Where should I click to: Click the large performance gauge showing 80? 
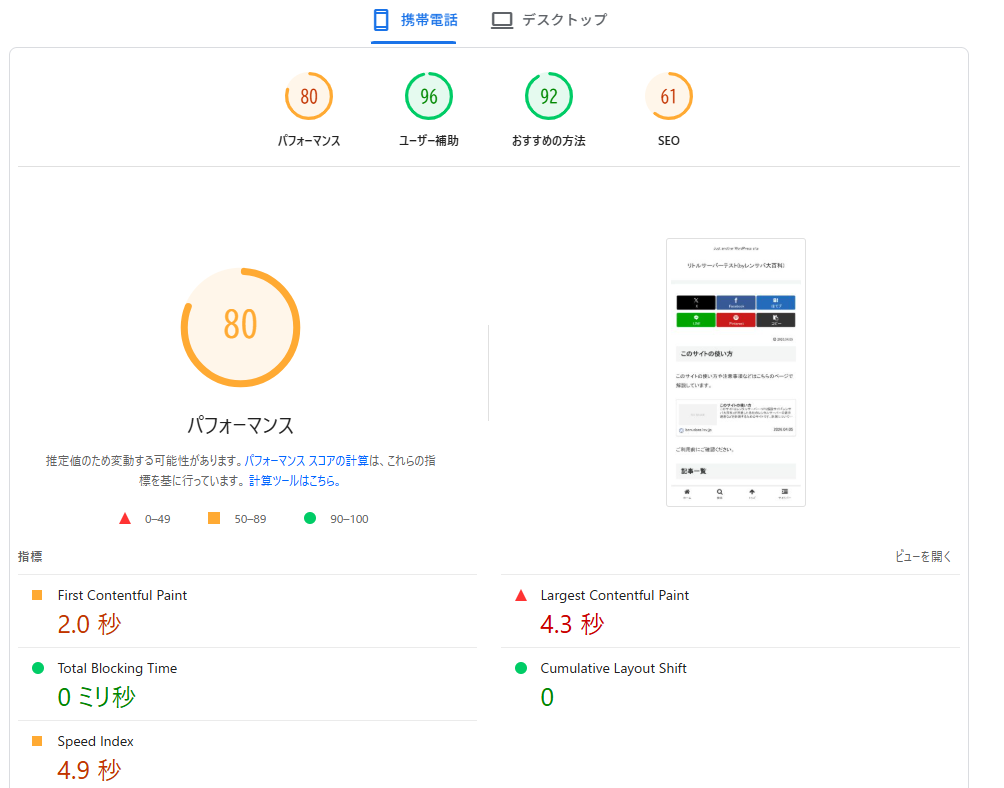coord(240,327)
